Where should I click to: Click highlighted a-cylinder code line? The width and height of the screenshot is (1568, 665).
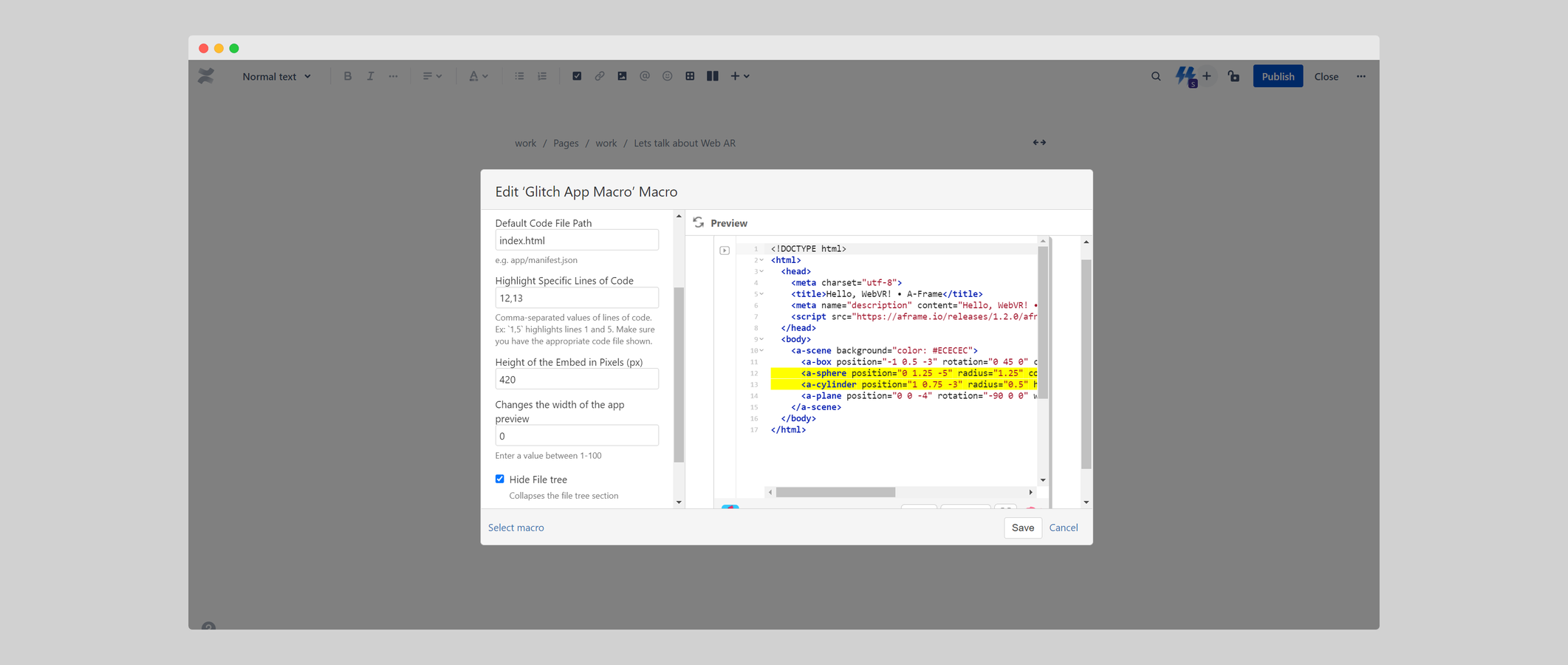tap(904, 384)
